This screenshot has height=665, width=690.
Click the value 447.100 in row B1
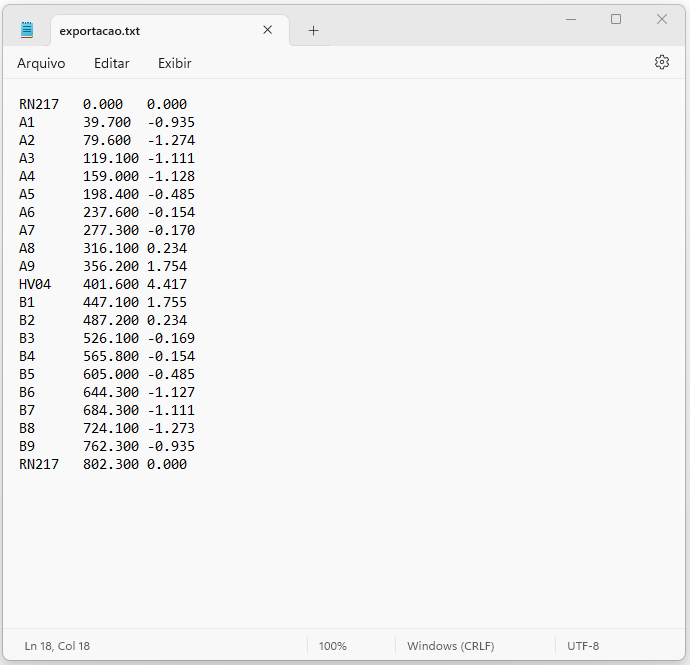pos(111,302)
